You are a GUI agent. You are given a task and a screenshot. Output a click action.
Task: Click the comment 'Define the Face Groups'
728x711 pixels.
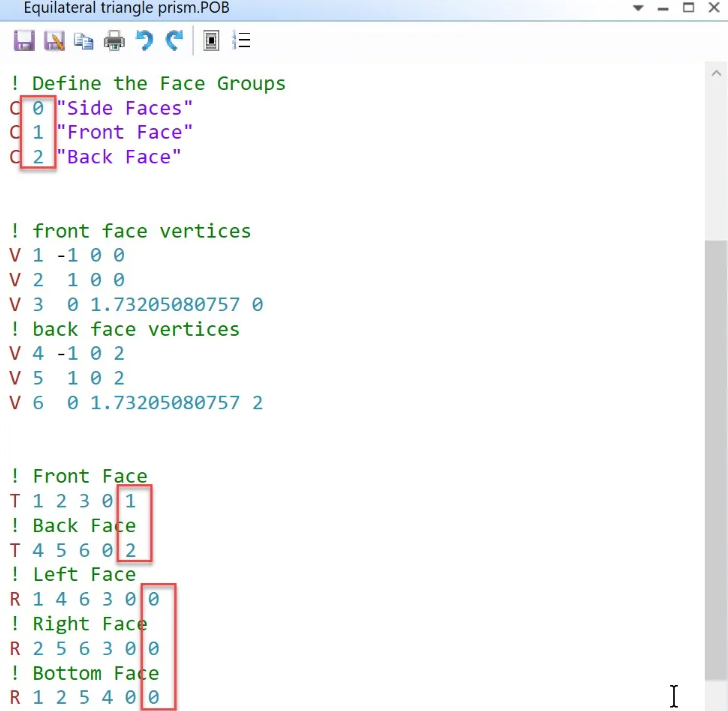[159, 84]
